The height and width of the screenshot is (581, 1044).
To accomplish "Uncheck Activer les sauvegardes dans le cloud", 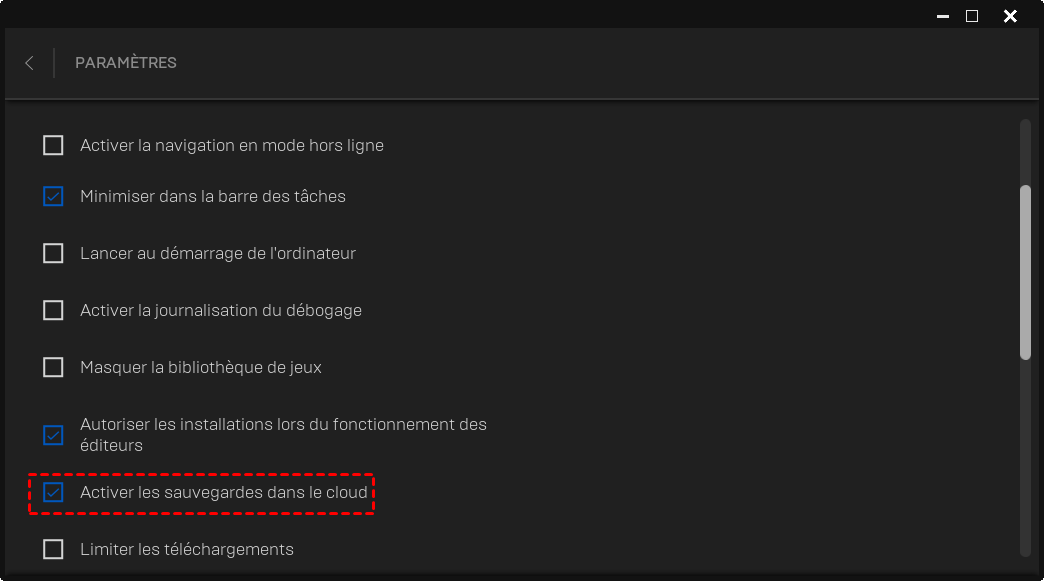I will click(x=53, y=492).
